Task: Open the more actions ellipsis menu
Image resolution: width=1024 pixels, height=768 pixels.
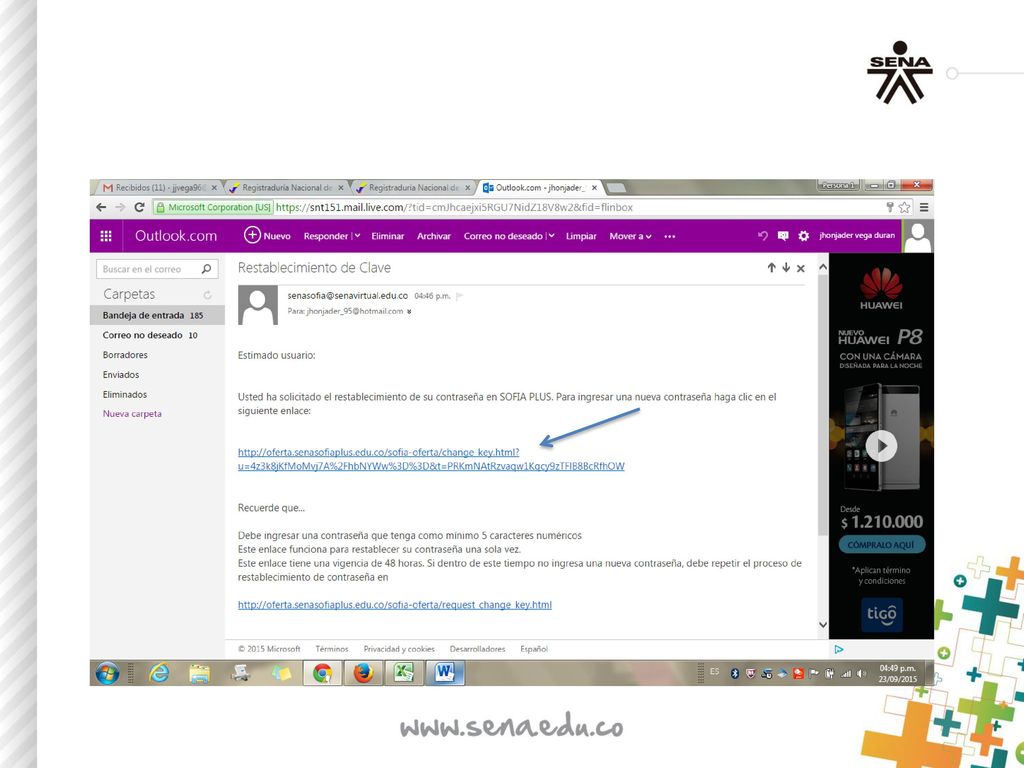Action: click(669, 236)
